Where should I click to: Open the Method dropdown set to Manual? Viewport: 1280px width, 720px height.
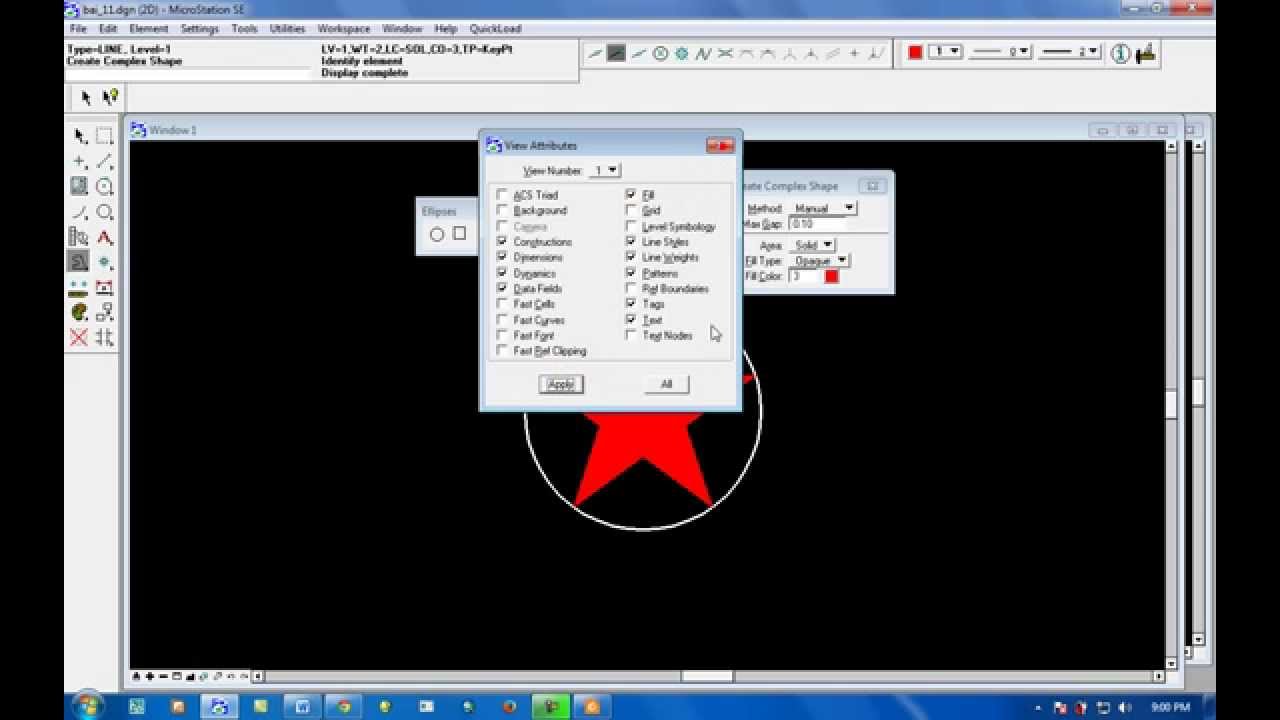click(x=823, y=208)
